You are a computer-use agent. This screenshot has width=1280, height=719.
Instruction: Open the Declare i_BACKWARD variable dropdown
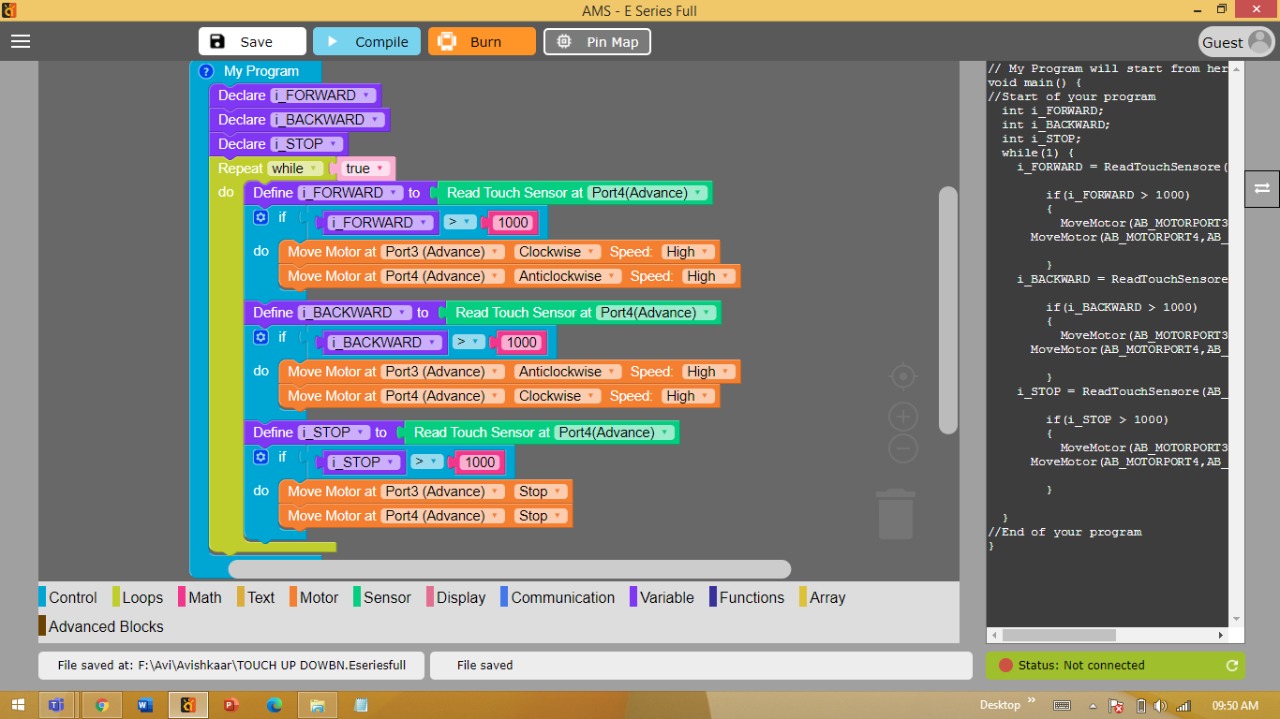327,119
